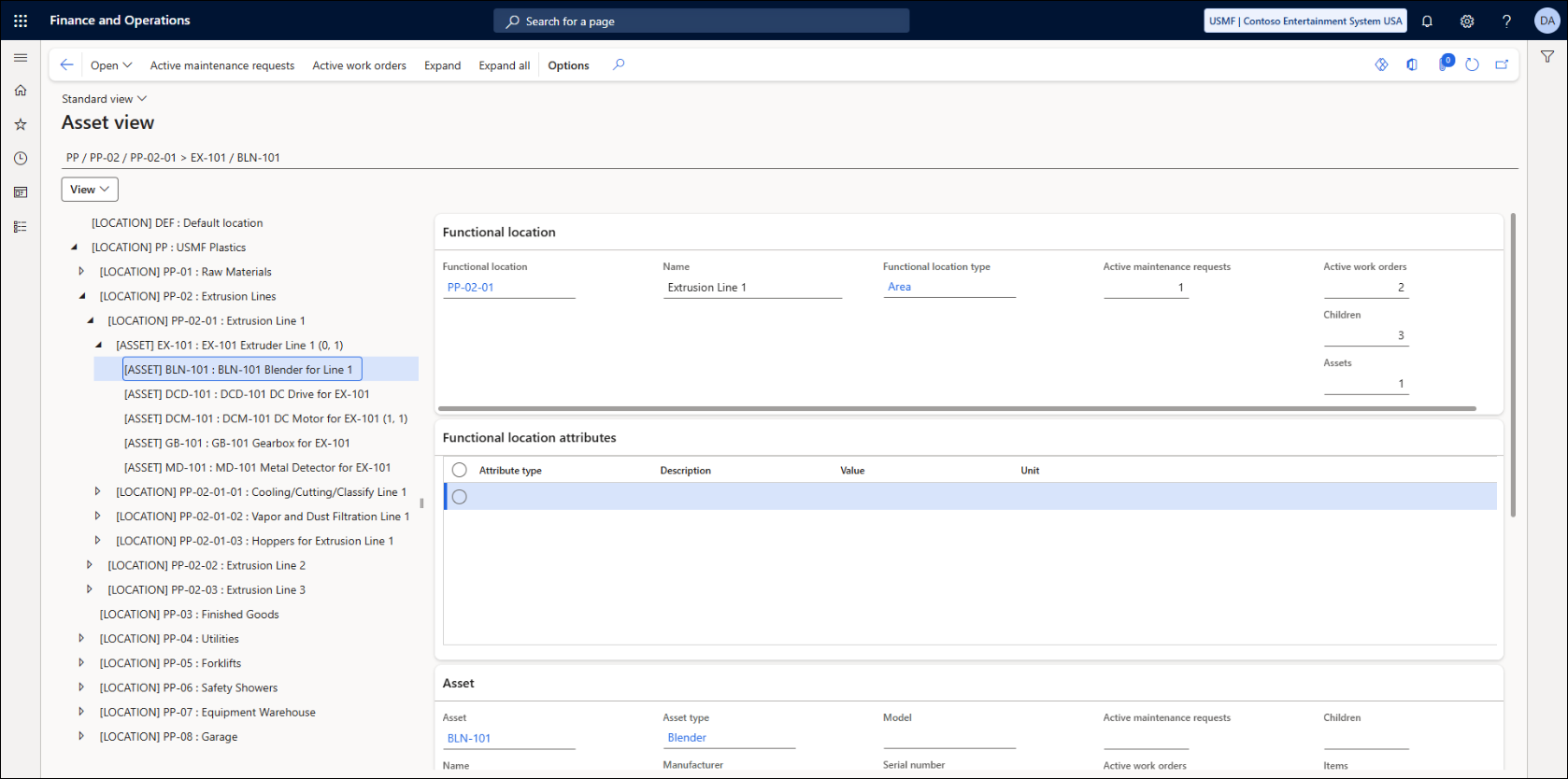Open the Favorites star in sidebar

click(x=21, y=124)
